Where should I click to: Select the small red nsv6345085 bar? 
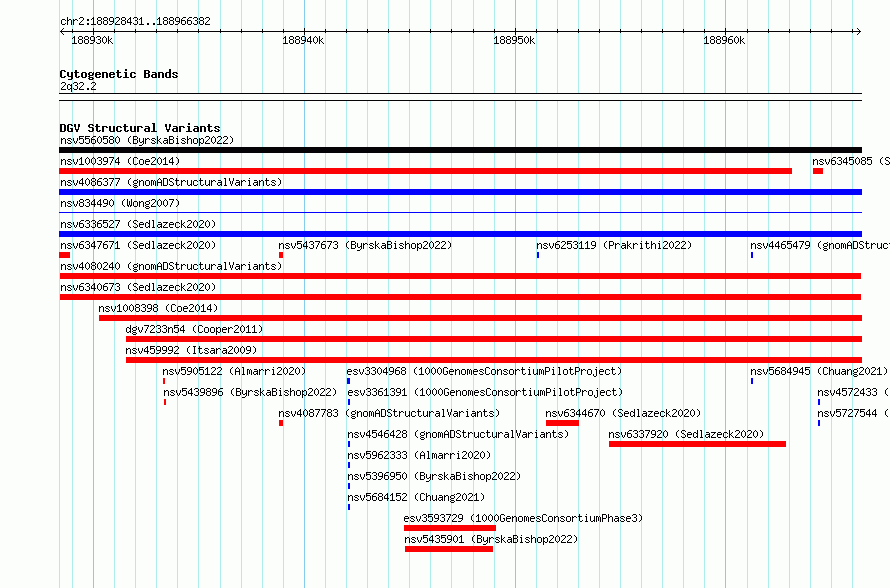[x=817, y=171]
